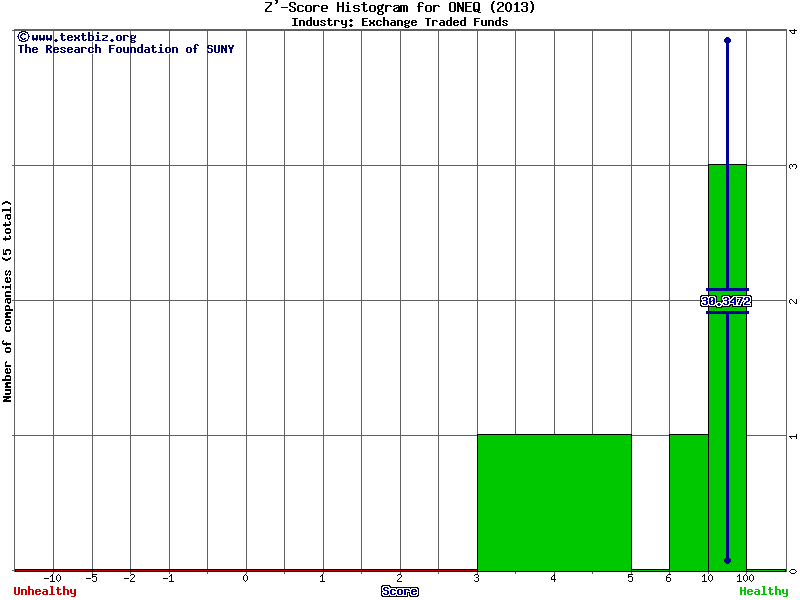Image resolution: width=800 pixels, height=600 pixels.
Task: Click the right y-axis tick label '1'
Action: pyautogui.click(x=793, y=436)
